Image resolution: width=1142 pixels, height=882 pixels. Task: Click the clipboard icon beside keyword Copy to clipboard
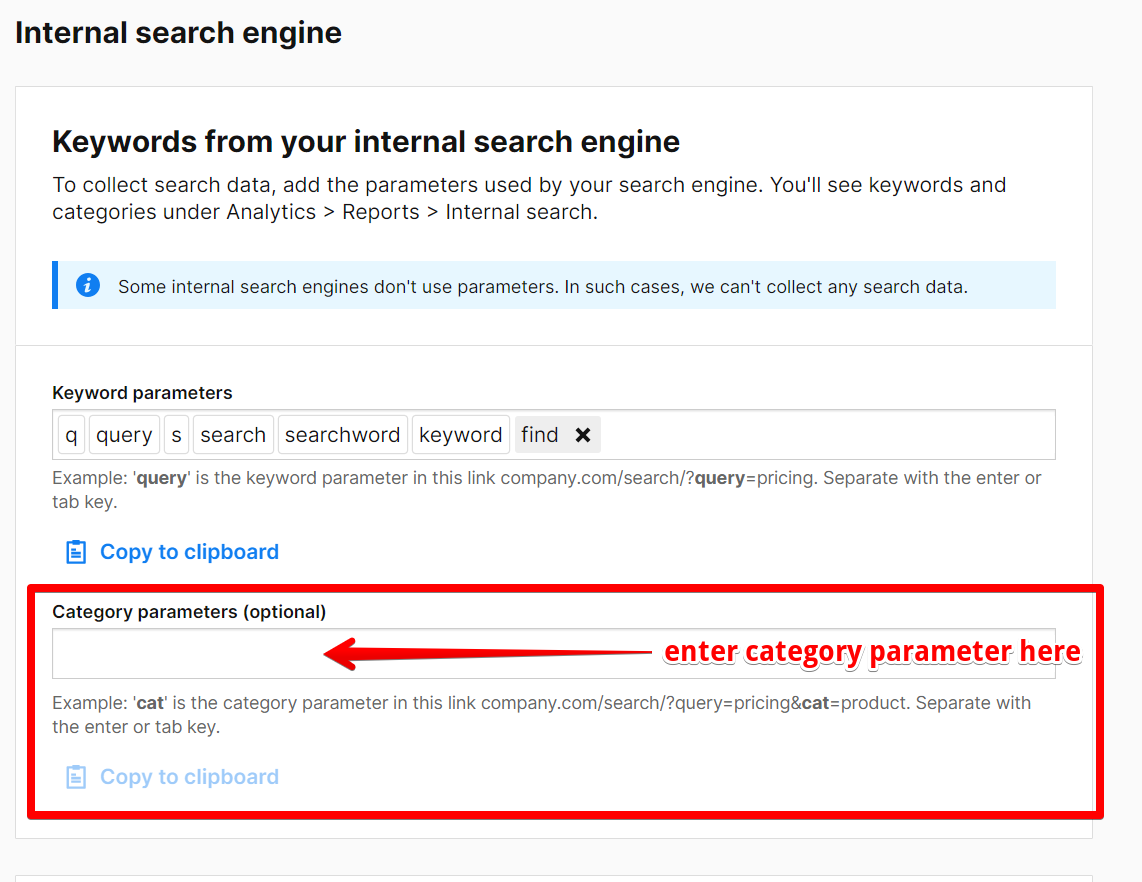pyautogui.click(x=75, y=551)
